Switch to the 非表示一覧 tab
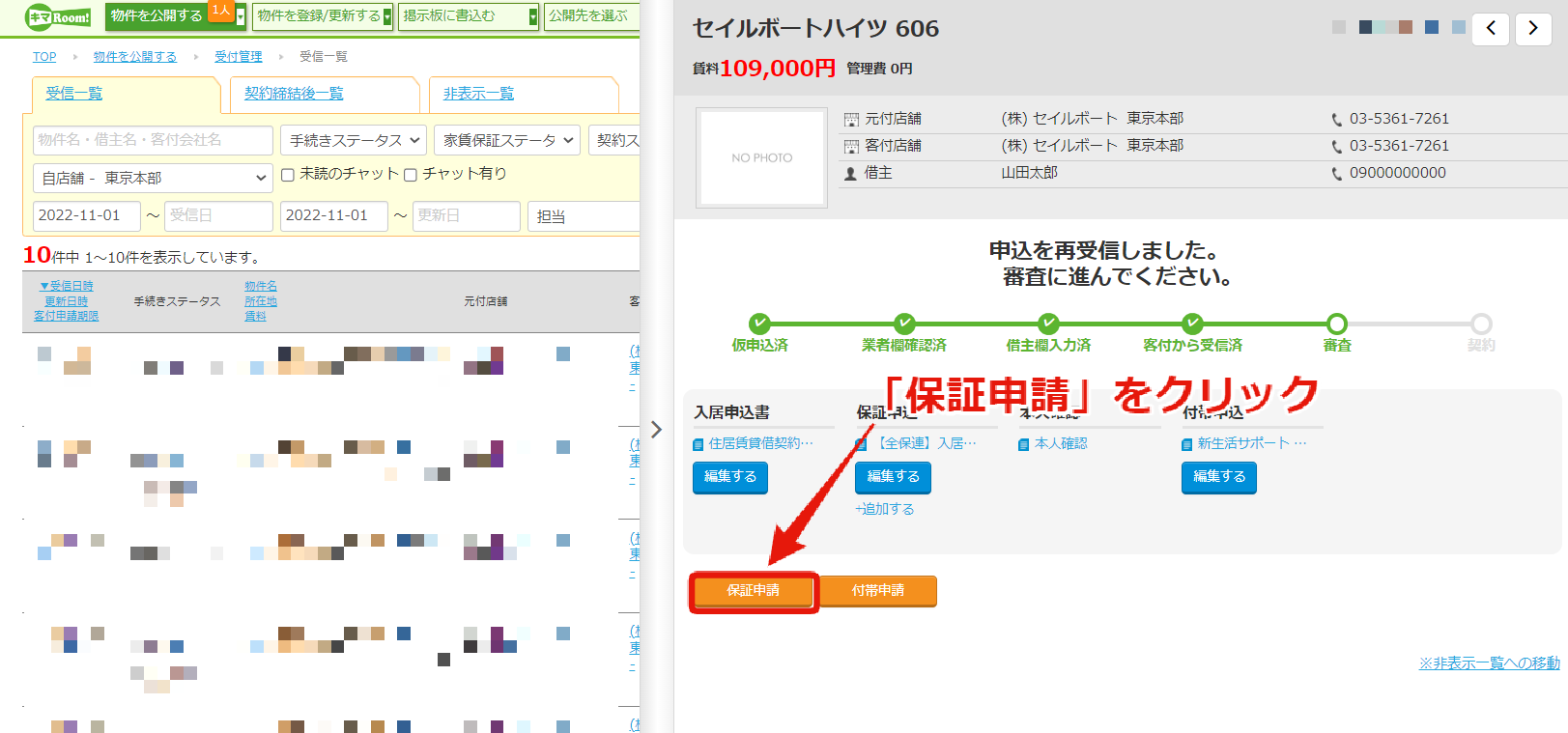 (479, 94)
